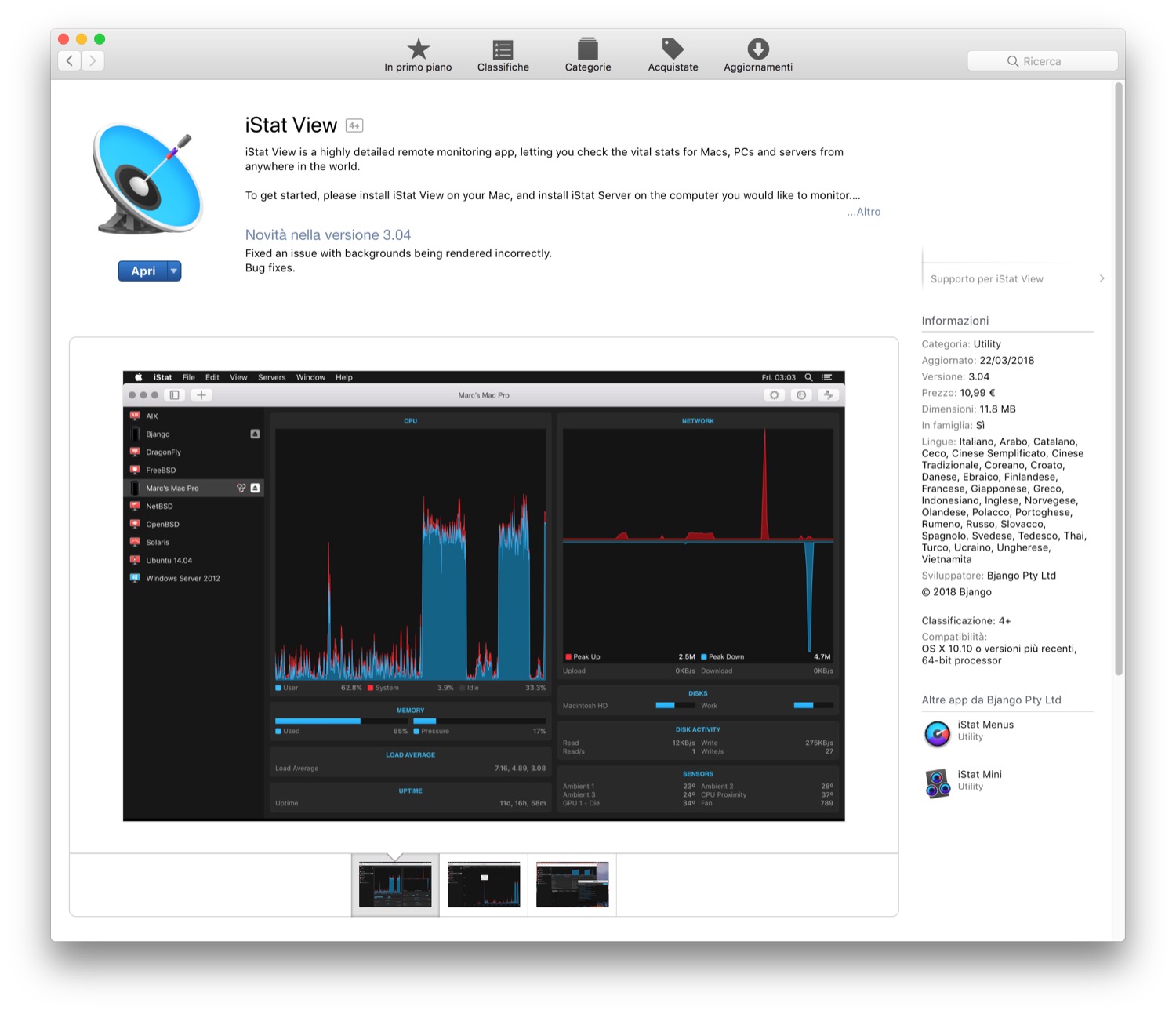
Task: Select the first screenshot thumbnail
Action: point(395,885)
